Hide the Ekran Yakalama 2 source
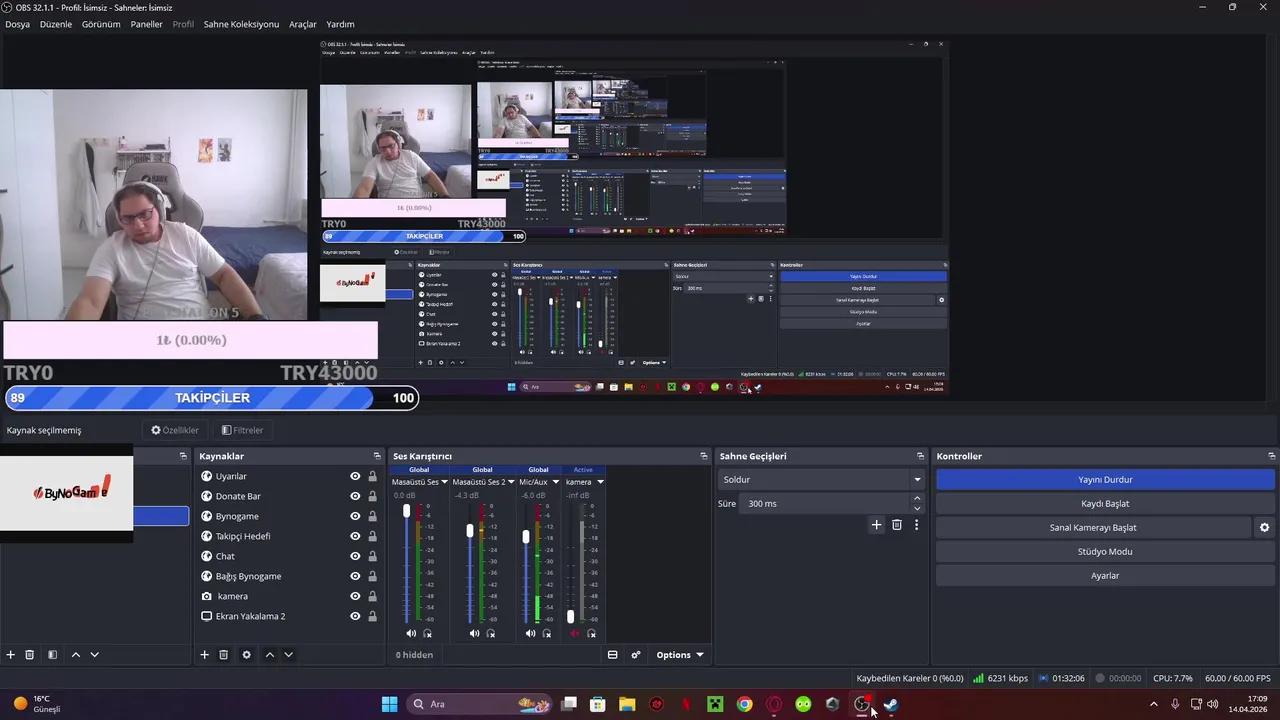The image size is (1280, 720). [355, 616]
